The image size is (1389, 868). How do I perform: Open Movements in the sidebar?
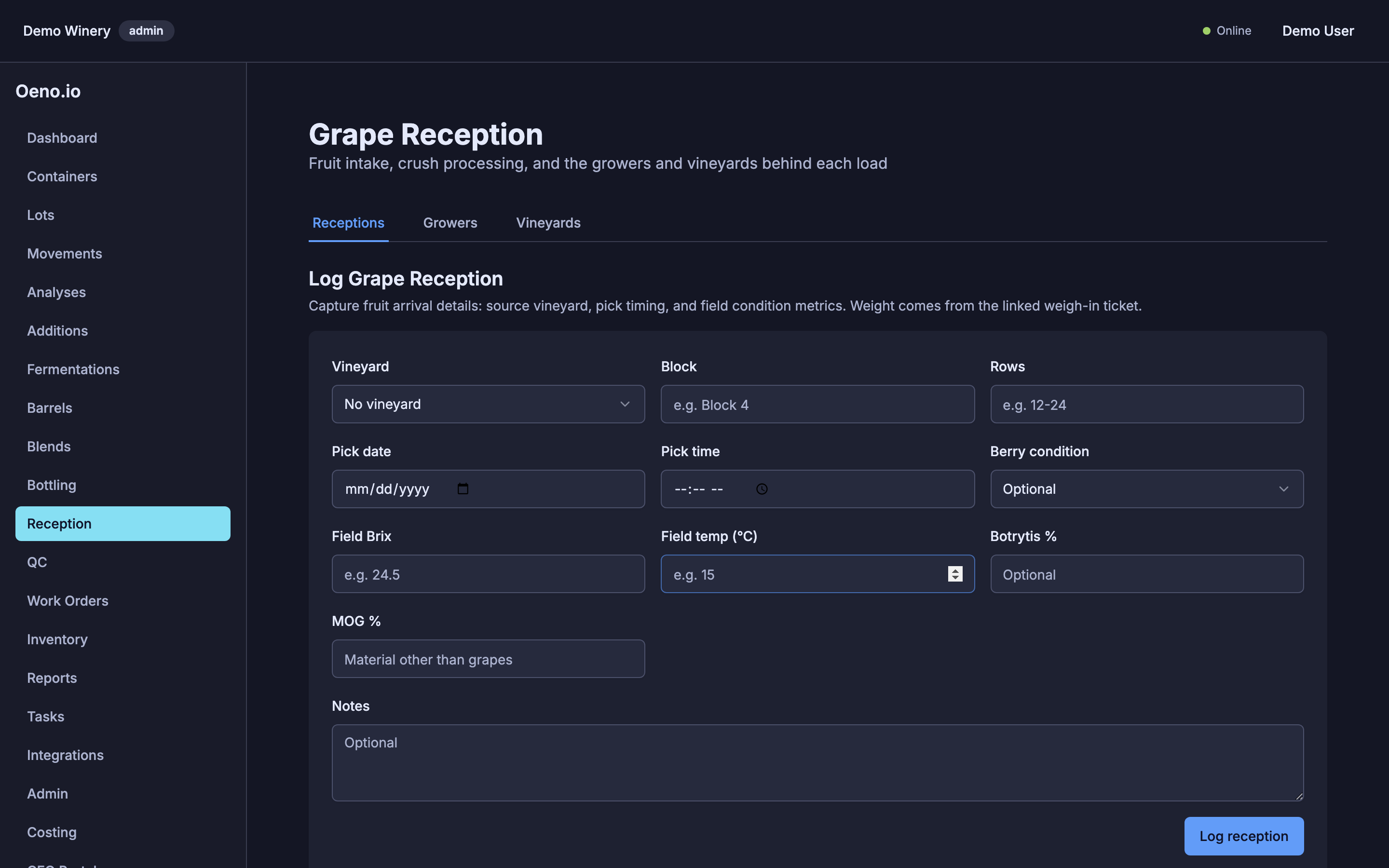(x=123, y=253)
